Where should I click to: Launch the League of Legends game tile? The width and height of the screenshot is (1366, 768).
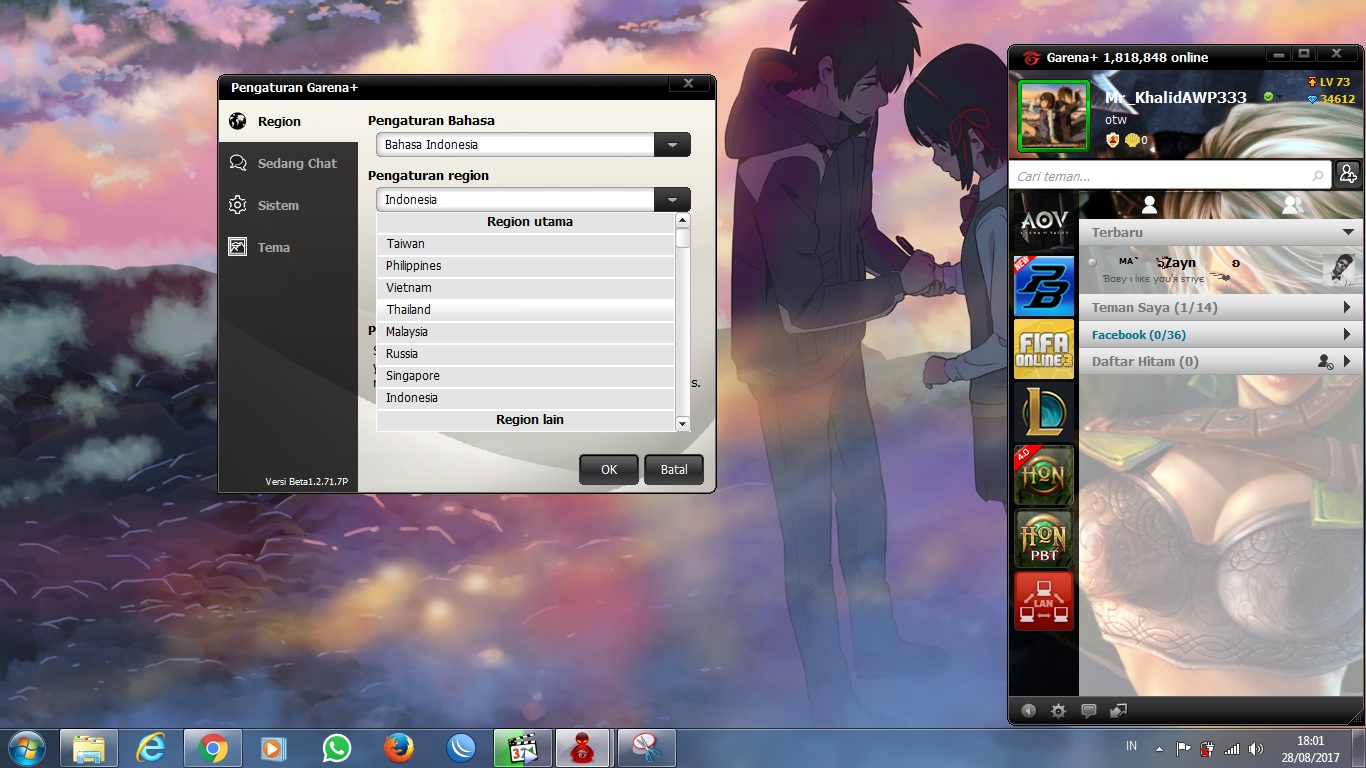(x=1044, y=411)
